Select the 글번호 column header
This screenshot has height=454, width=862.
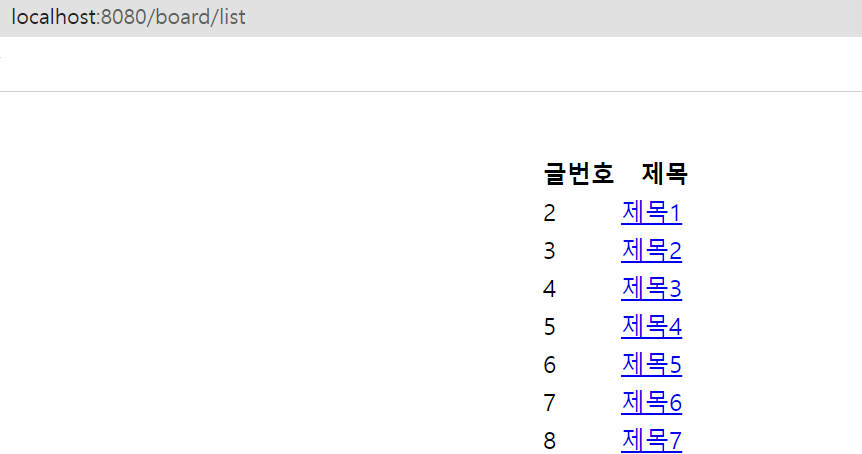(578, 174)
